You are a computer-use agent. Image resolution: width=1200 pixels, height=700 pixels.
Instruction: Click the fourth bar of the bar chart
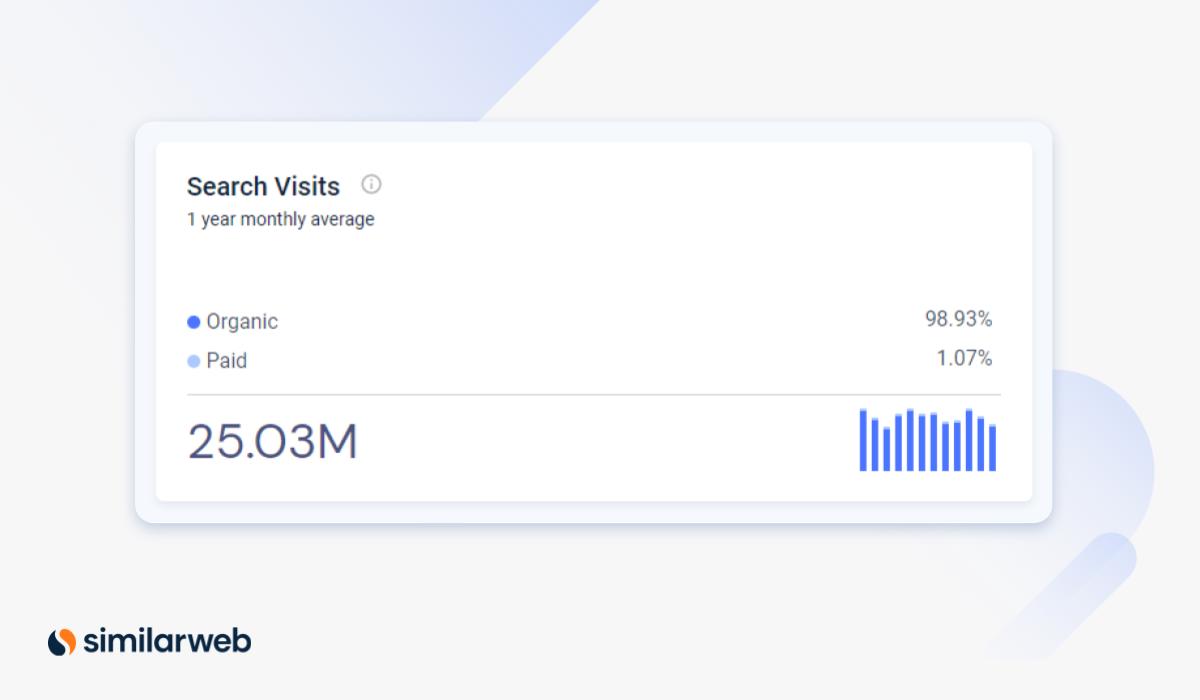click(898, 443)
